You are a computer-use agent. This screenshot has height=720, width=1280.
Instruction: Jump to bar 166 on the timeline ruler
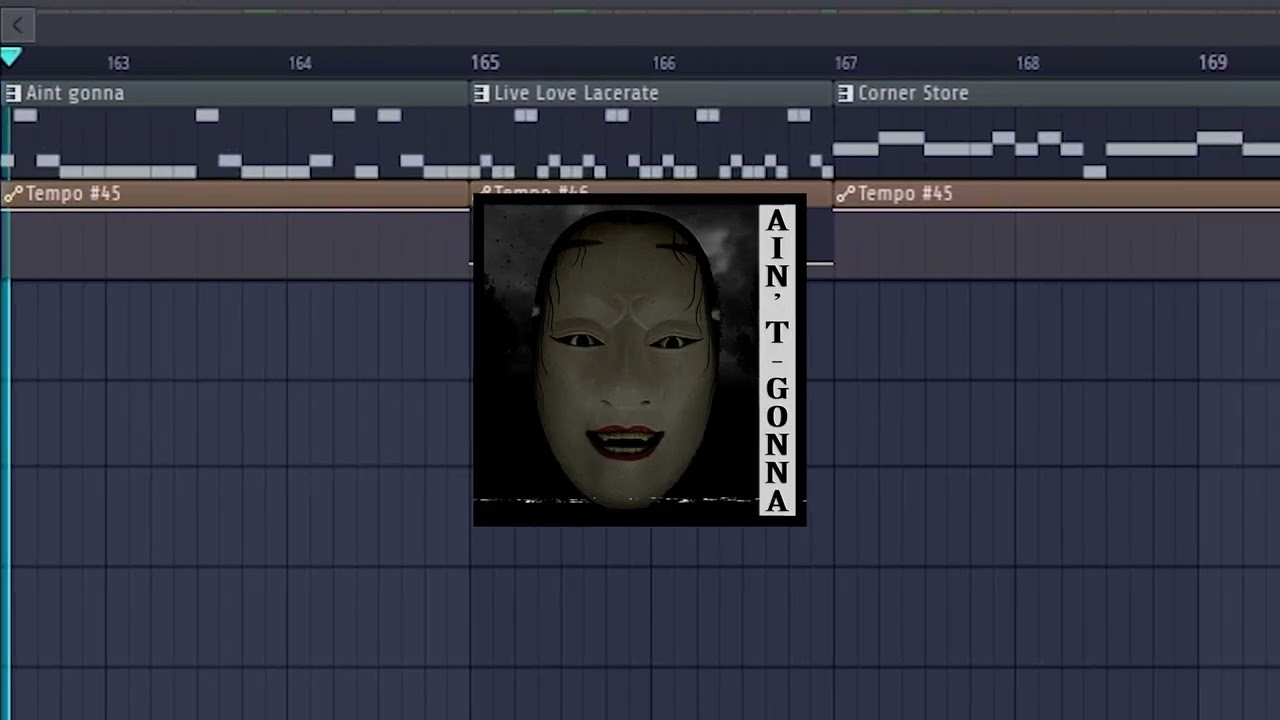pos(664,63)
